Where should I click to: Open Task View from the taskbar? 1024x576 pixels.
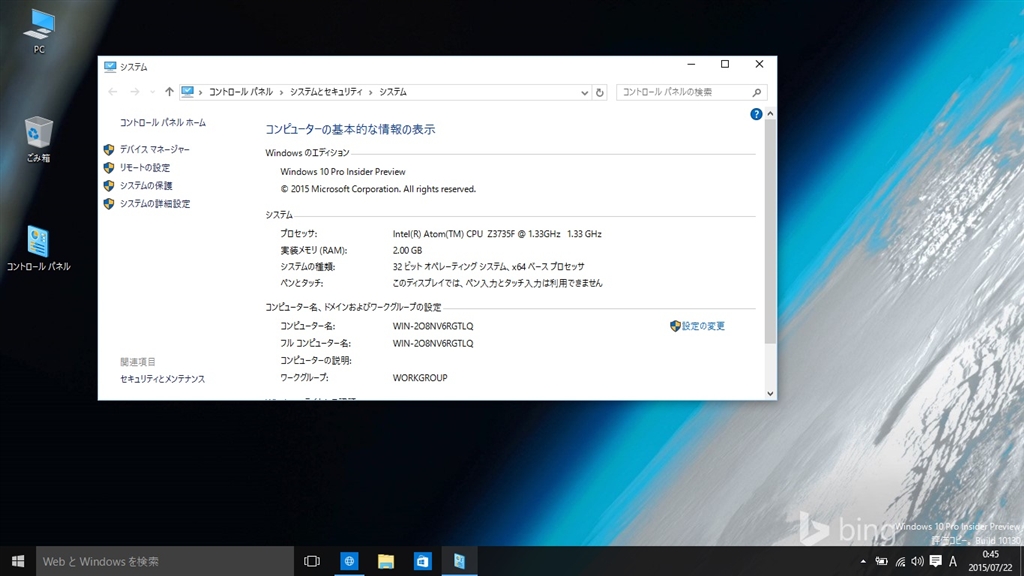point(312,561)
